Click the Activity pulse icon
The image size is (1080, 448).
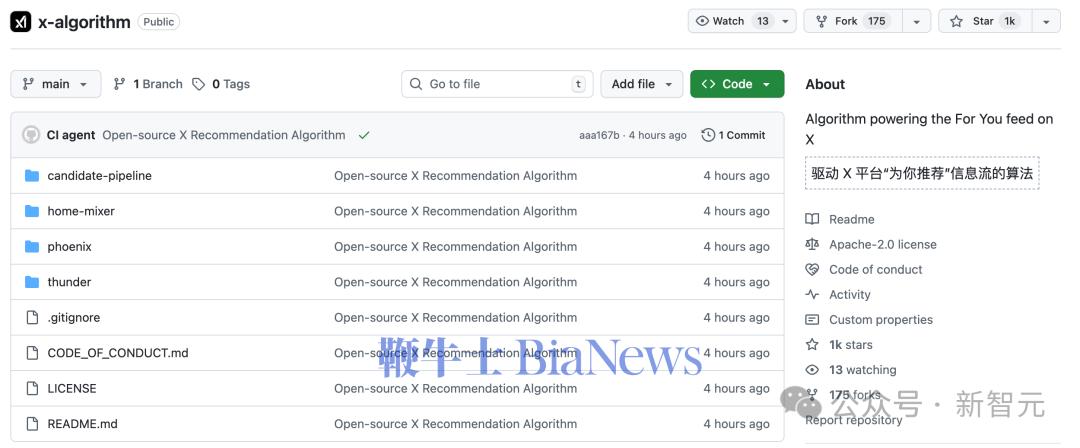point(812,294)
